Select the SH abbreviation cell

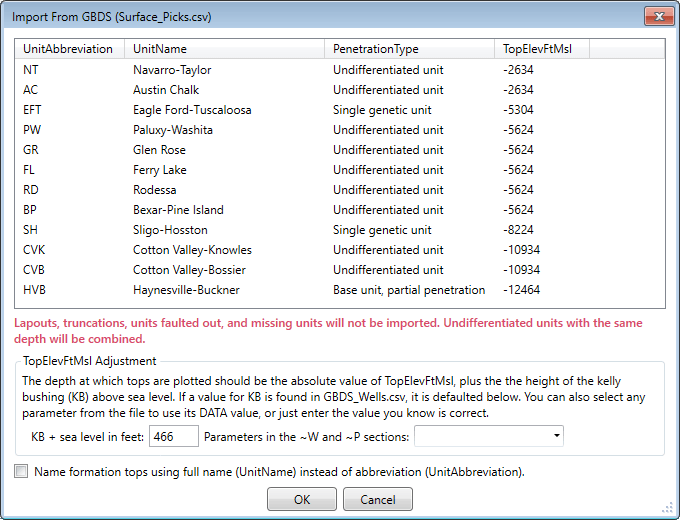[x=30, y=229]
